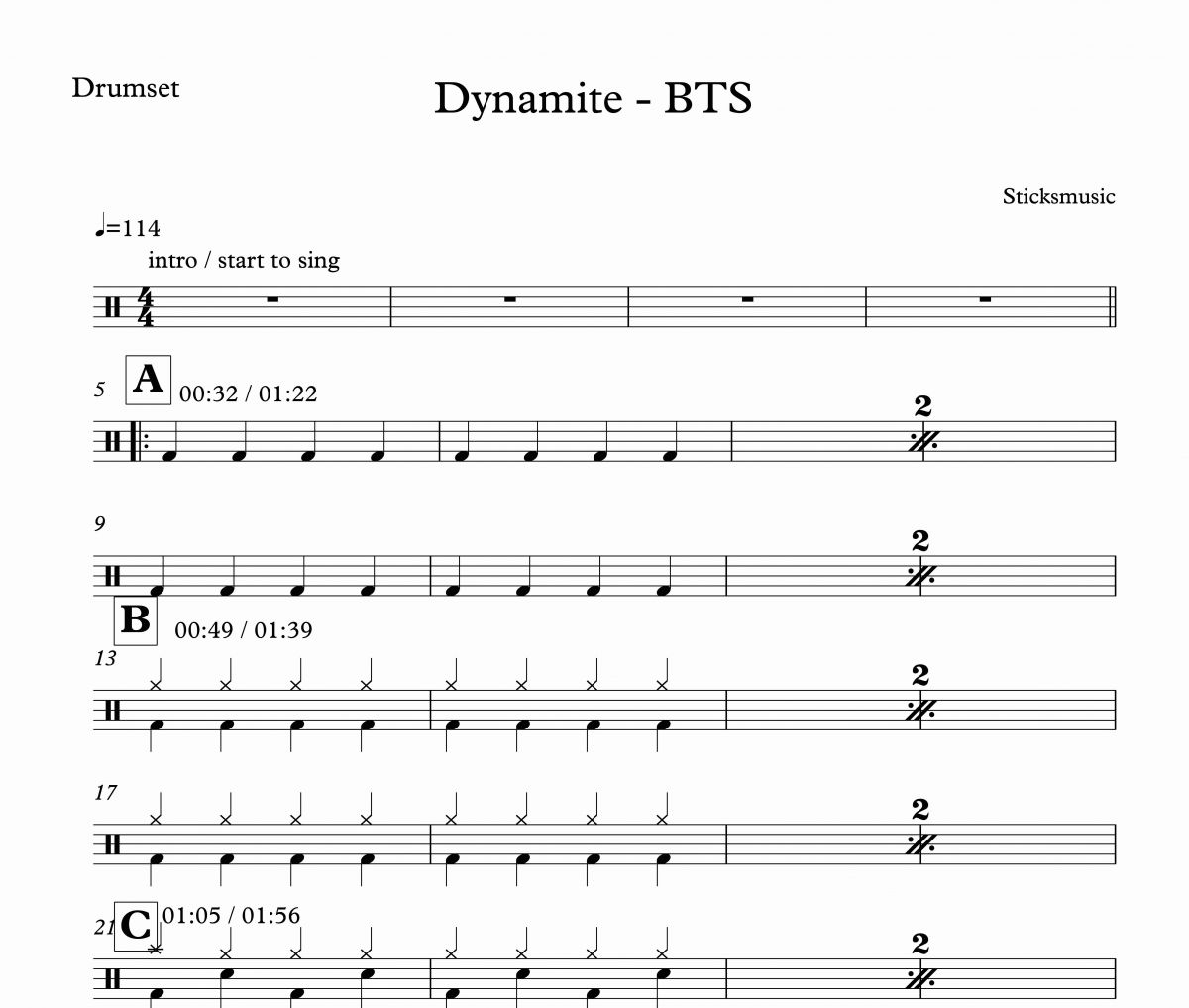Select the whole rest in the first measure
This screenshot has height=1008, width=1189.
tap(271, 297)
